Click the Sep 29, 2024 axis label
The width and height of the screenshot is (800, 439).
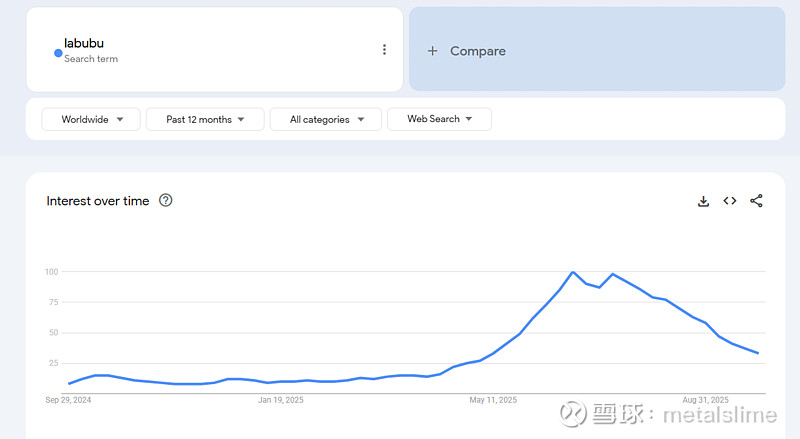(69, 400)
